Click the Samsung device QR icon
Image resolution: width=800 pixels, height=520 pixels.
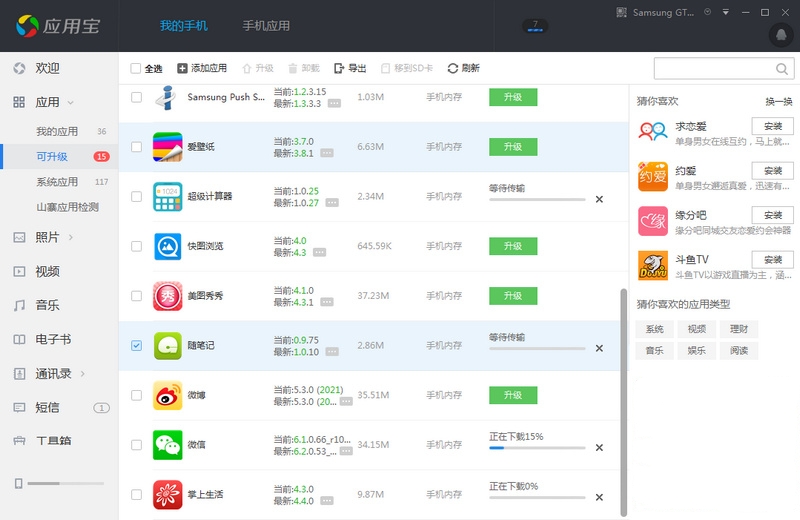point(621,12)
